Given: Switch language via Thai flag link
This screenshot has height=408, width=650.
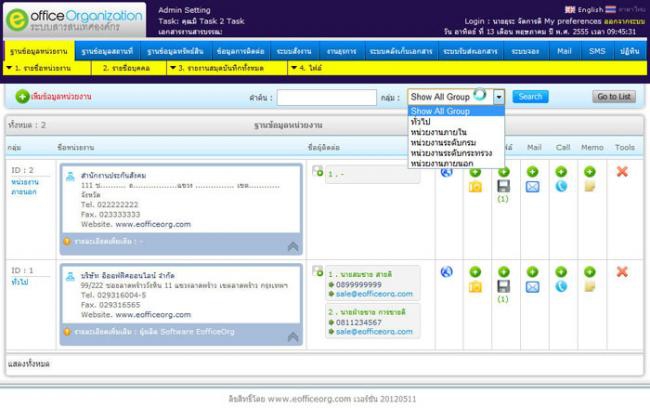Looking at the screenshot, I should point(625,9).
